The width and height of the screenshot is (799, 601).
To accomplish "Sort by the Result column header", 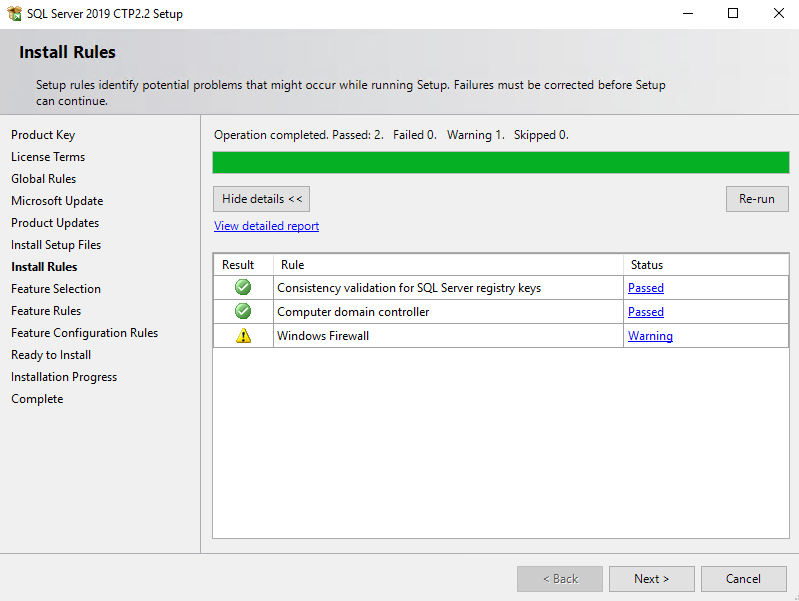I will (x=244, y=265).
